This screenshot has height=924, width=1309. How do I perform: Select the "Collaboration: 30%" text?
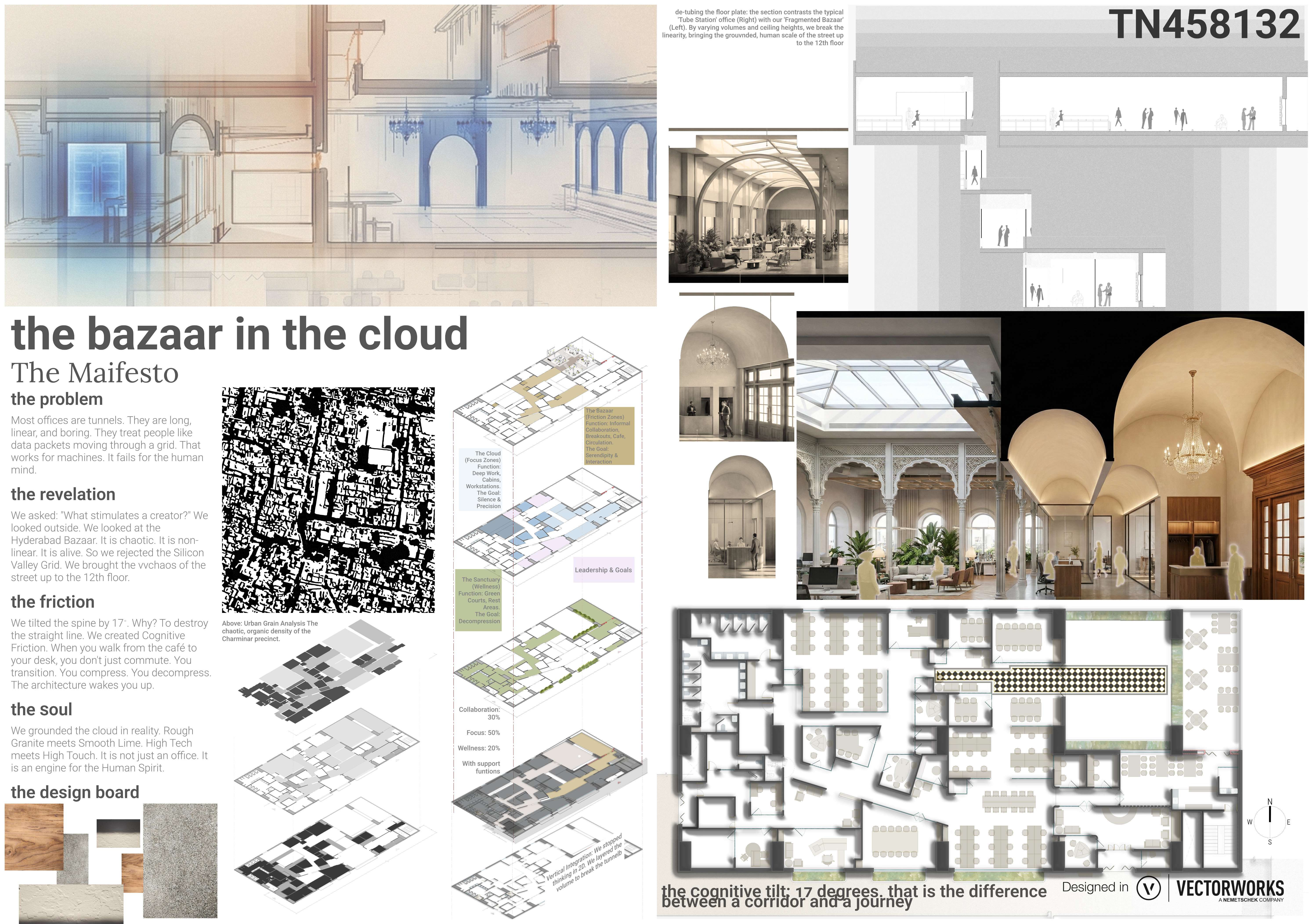tap(479, 714)
